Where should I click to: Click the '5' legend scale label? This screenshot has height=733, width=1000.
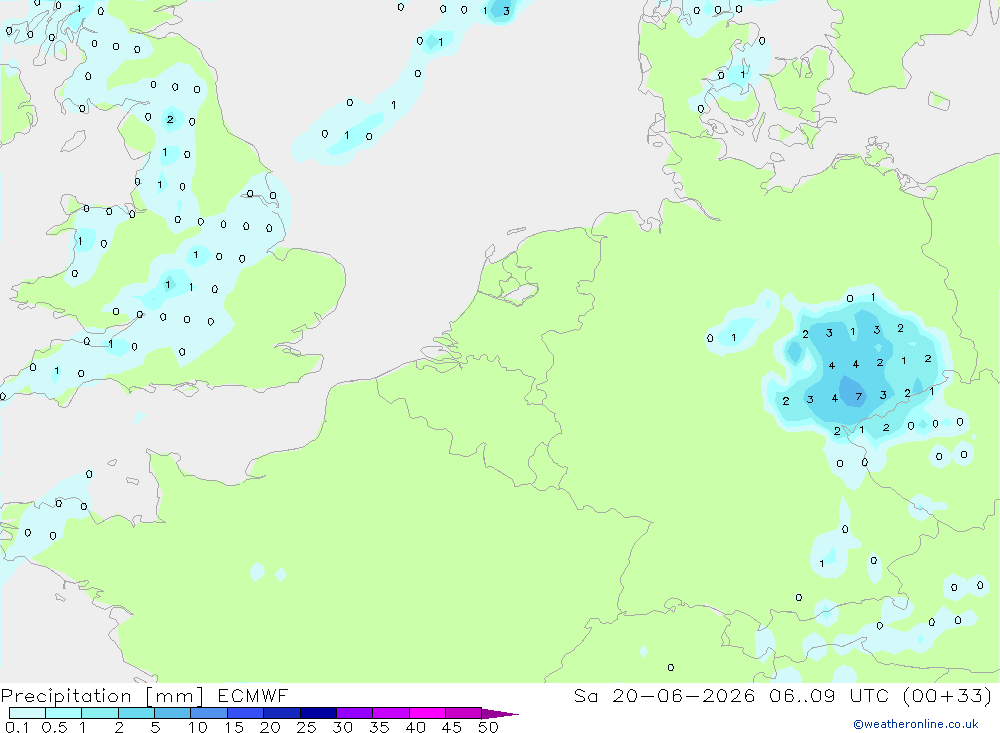[155, 727]
